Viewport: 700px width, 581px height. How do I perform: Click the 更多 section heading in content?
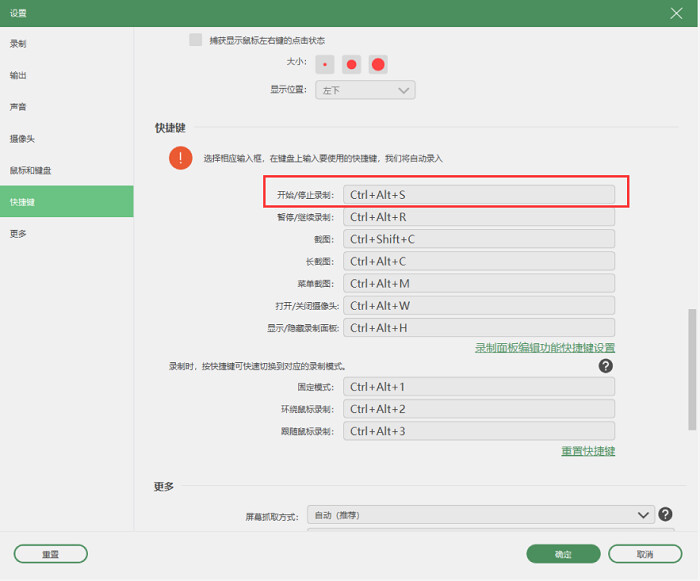(x=164, y=486)
